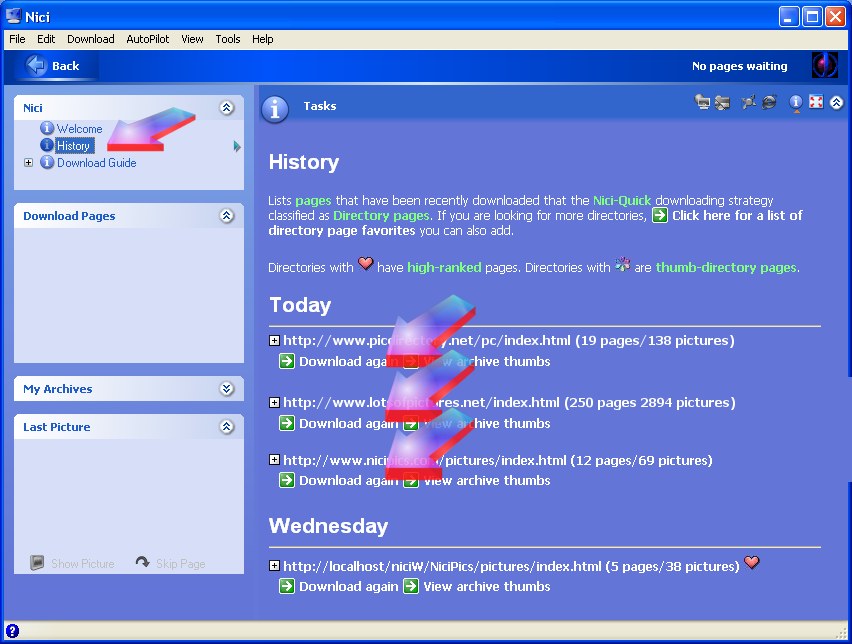Viewport: 852px width, 644px height.
Task: Open the AutoPilot menu
Action: 148,39
